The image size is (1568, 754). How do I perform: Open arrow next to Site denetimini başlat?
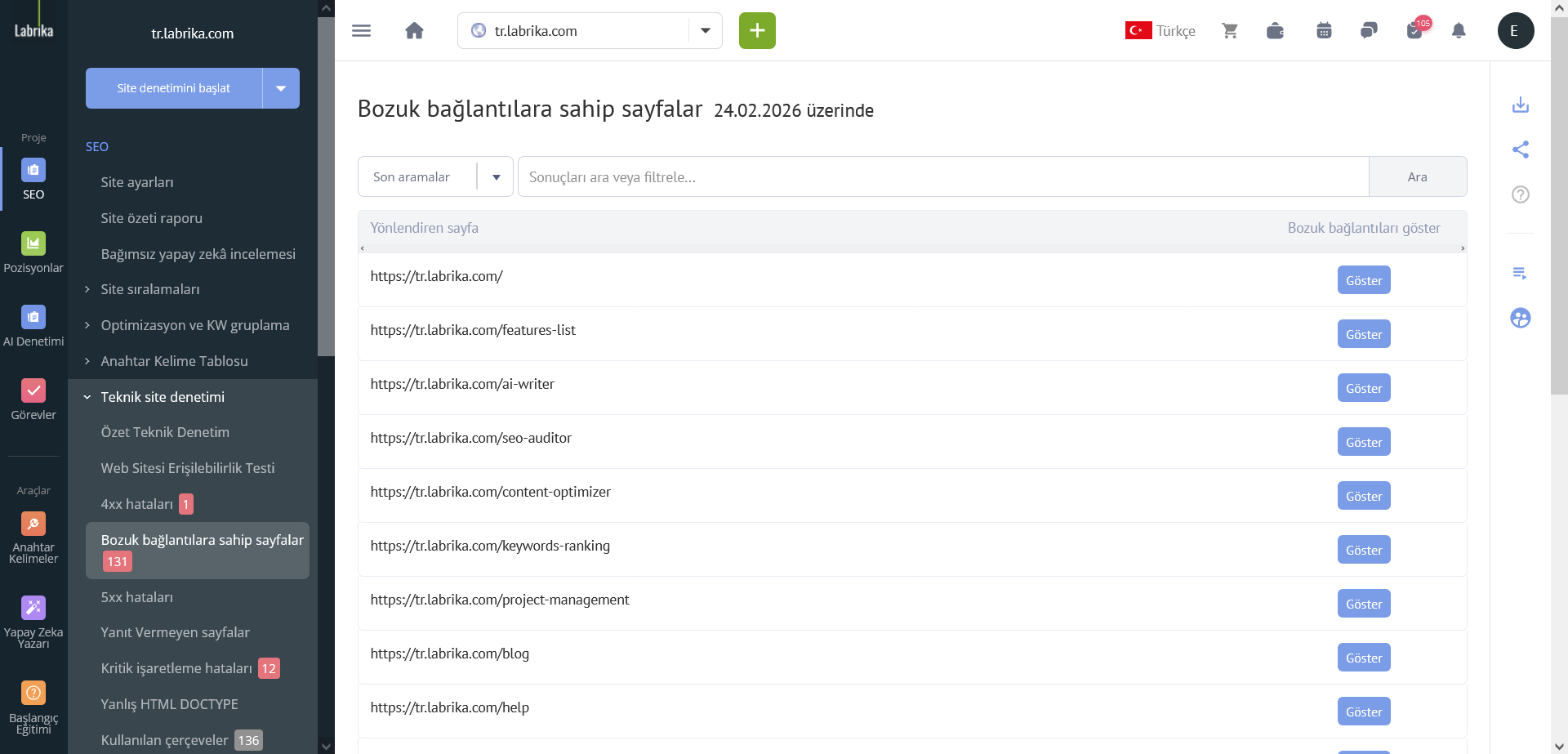(x=281, y=88)
